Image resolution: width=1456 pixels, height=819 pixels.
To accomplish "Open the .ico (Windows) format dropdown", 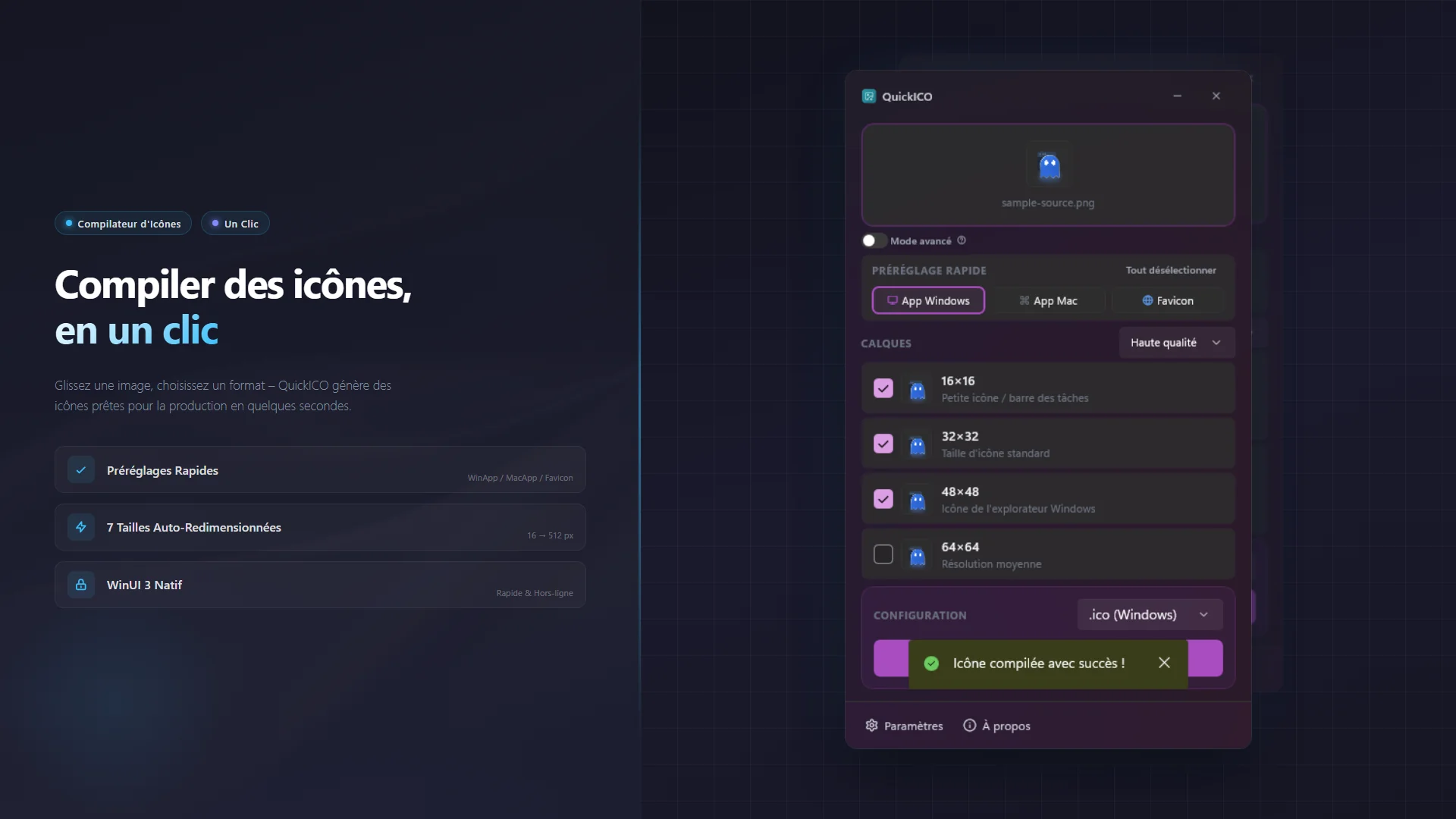I will pos(1150,614).
